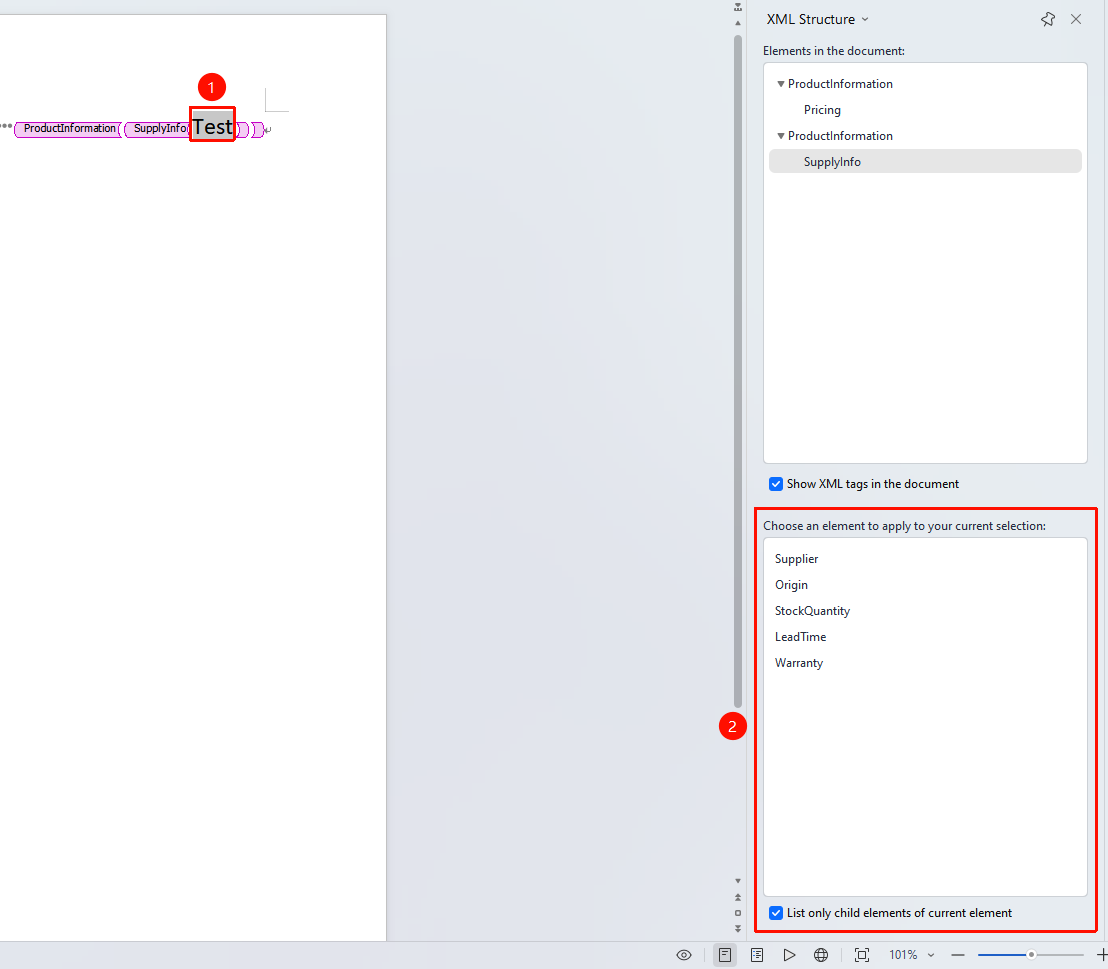This screenshot has width=1108, height=969.
Task: Click the document vertical scrollbar thumb
Action: point(738,371)
